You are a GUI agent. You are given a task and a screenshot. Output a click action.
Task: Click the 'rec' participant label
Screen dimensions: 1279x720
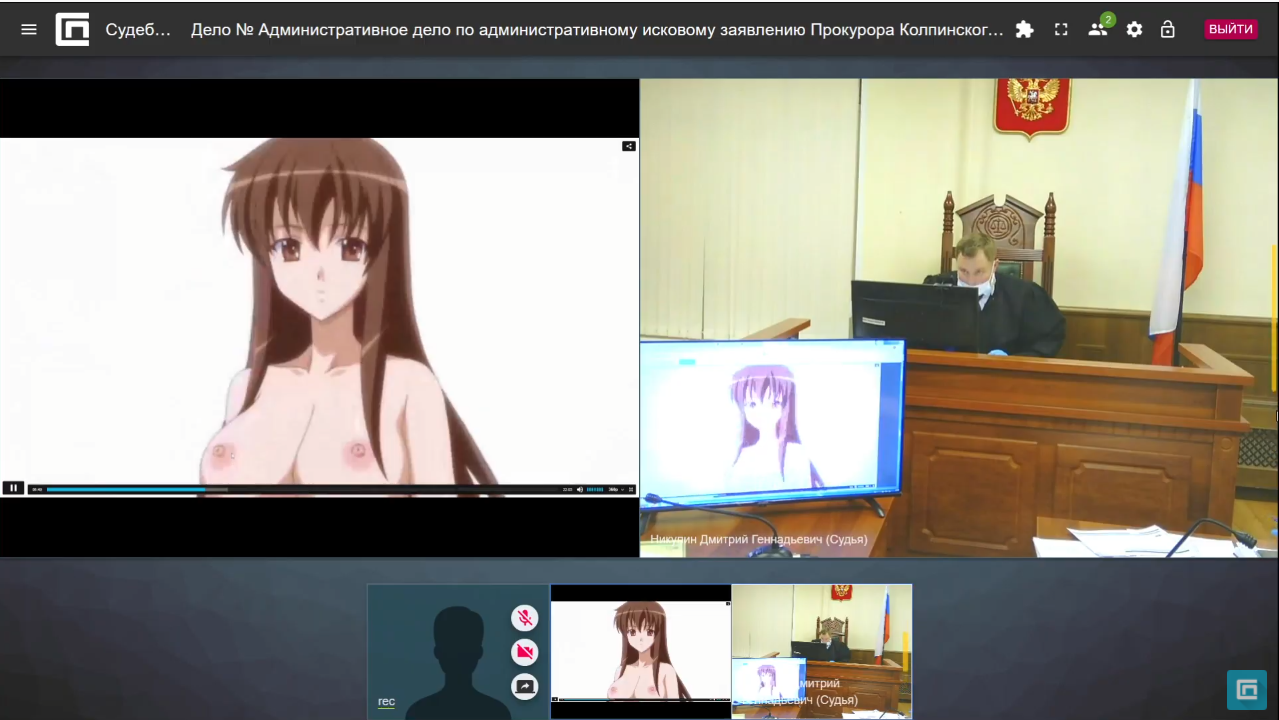point(386,702)
